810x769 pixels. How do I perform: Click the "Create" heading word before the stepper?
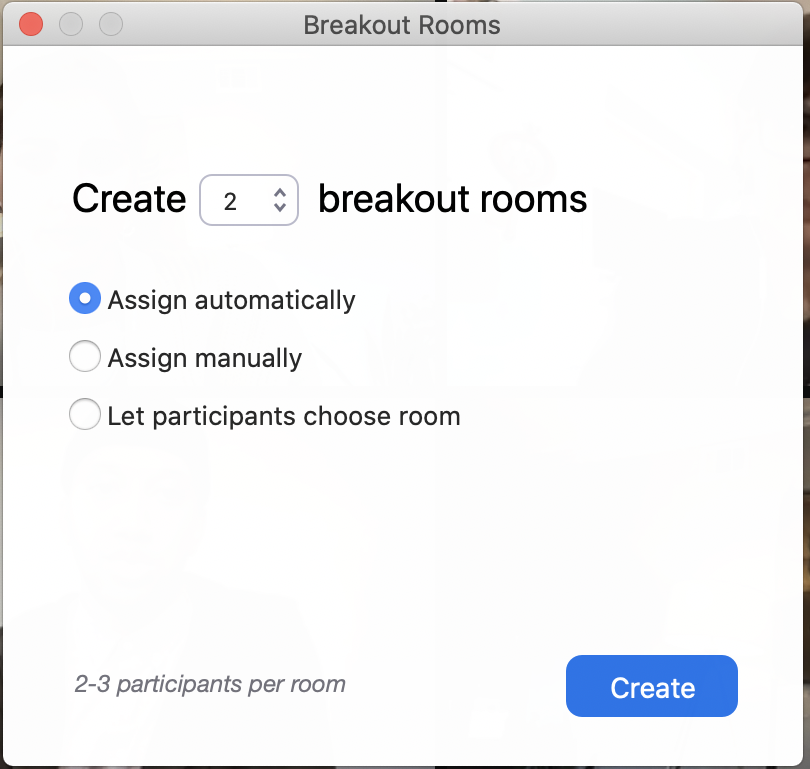(129, 200)
